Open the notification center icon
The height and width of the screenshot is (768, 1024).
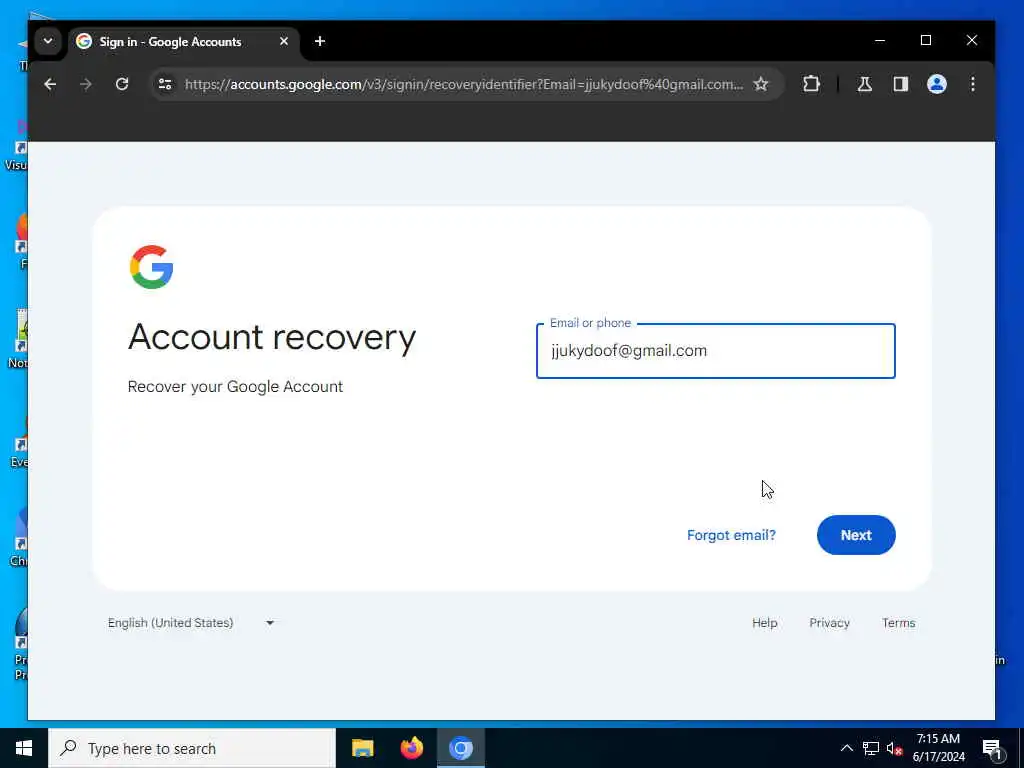click(x=993, y=748)
